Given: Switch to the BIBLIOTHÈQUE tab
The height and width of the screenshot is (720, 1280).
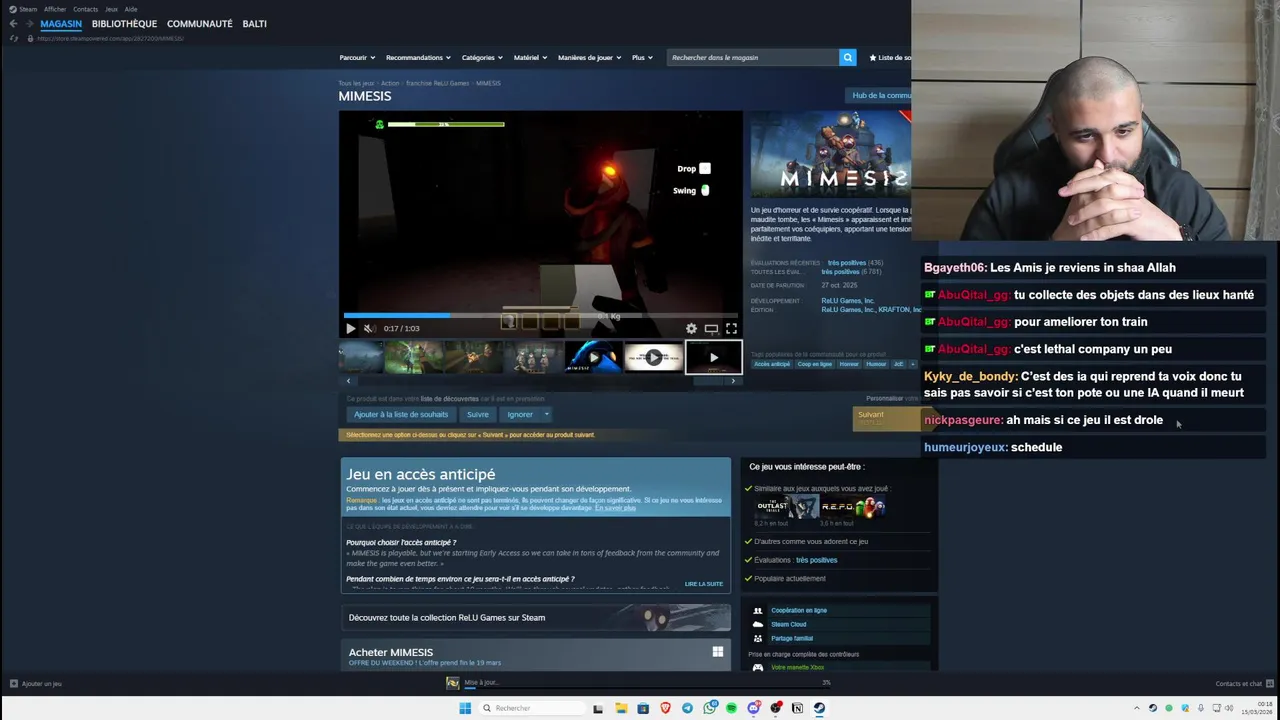Looking at the screenshot, I should 124,24.
